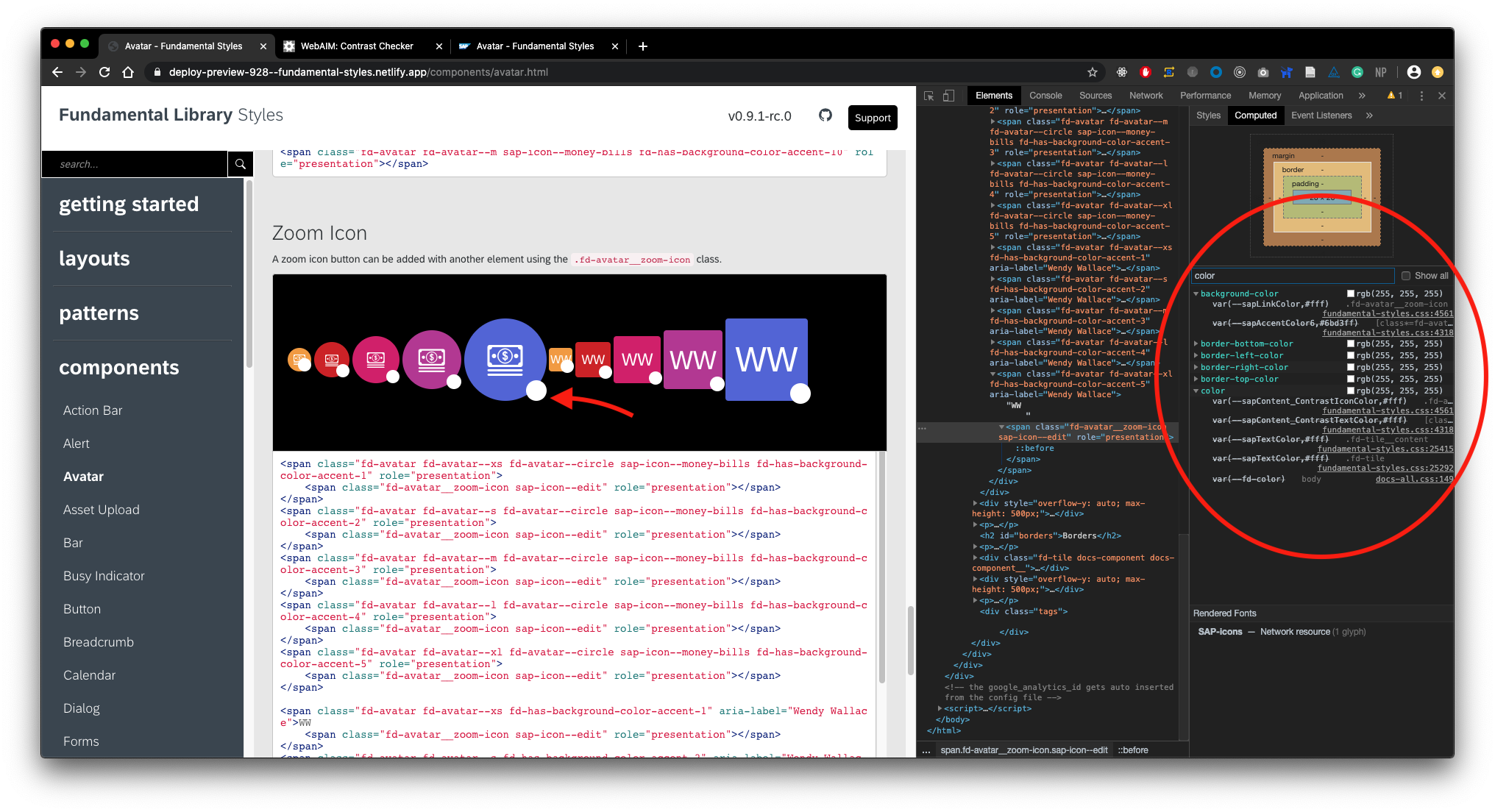Screen dimensions: 1495x812
Task: Expand the border-bottom-color computed property
Action: (x=1196, y=343)
